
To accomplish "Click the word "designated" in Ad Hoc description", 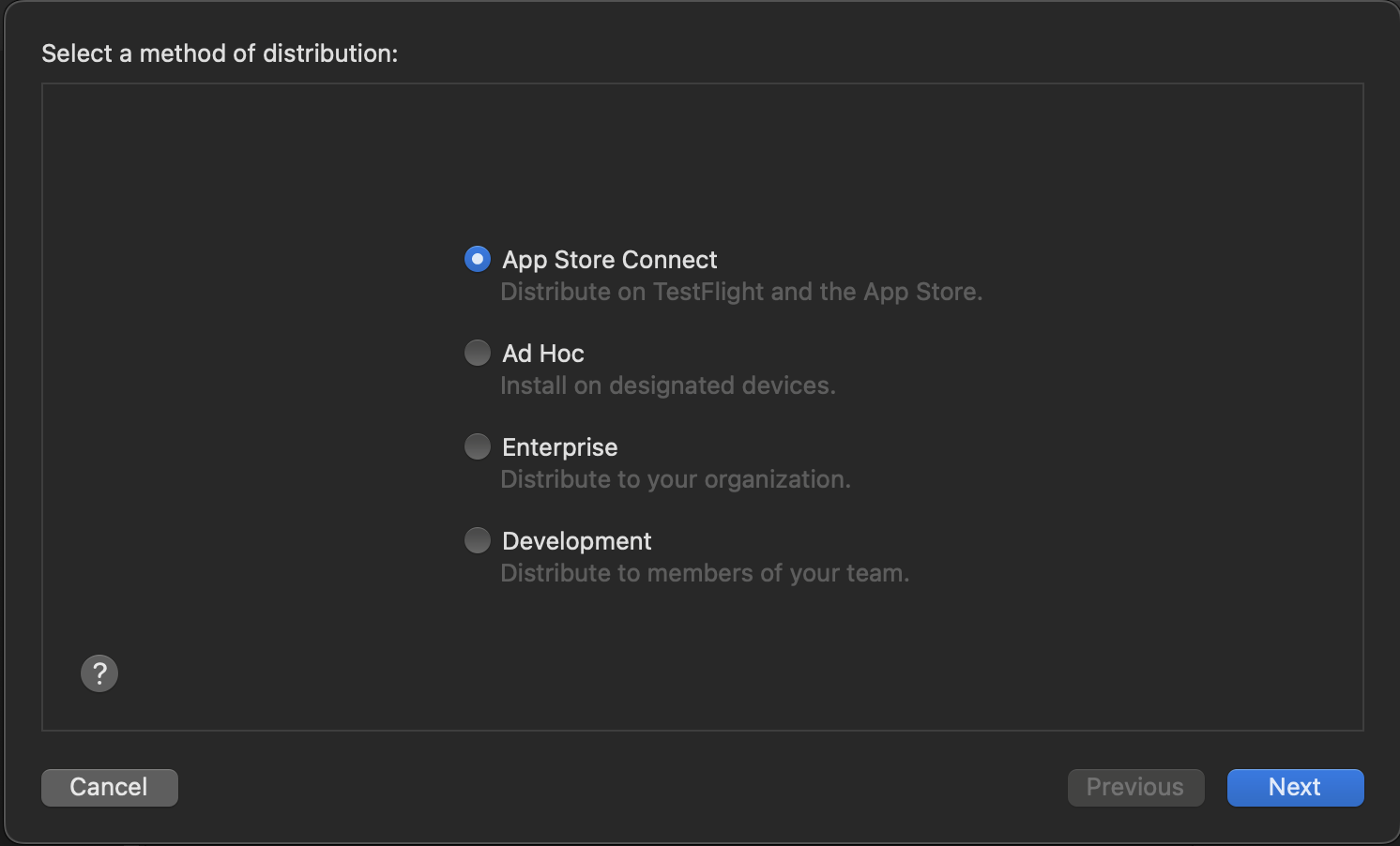I will click(671, 385).
